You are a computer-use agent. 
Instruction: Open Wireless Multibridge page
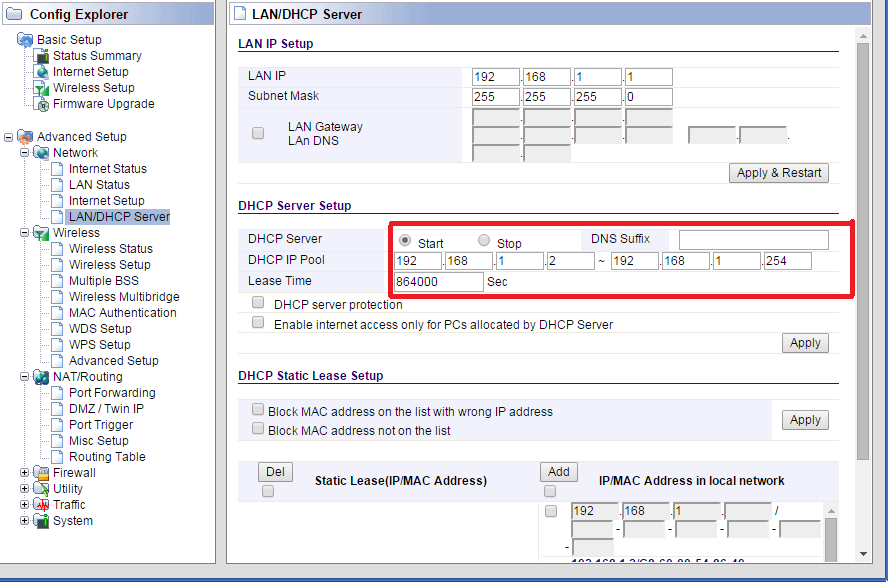click(124, 297)
